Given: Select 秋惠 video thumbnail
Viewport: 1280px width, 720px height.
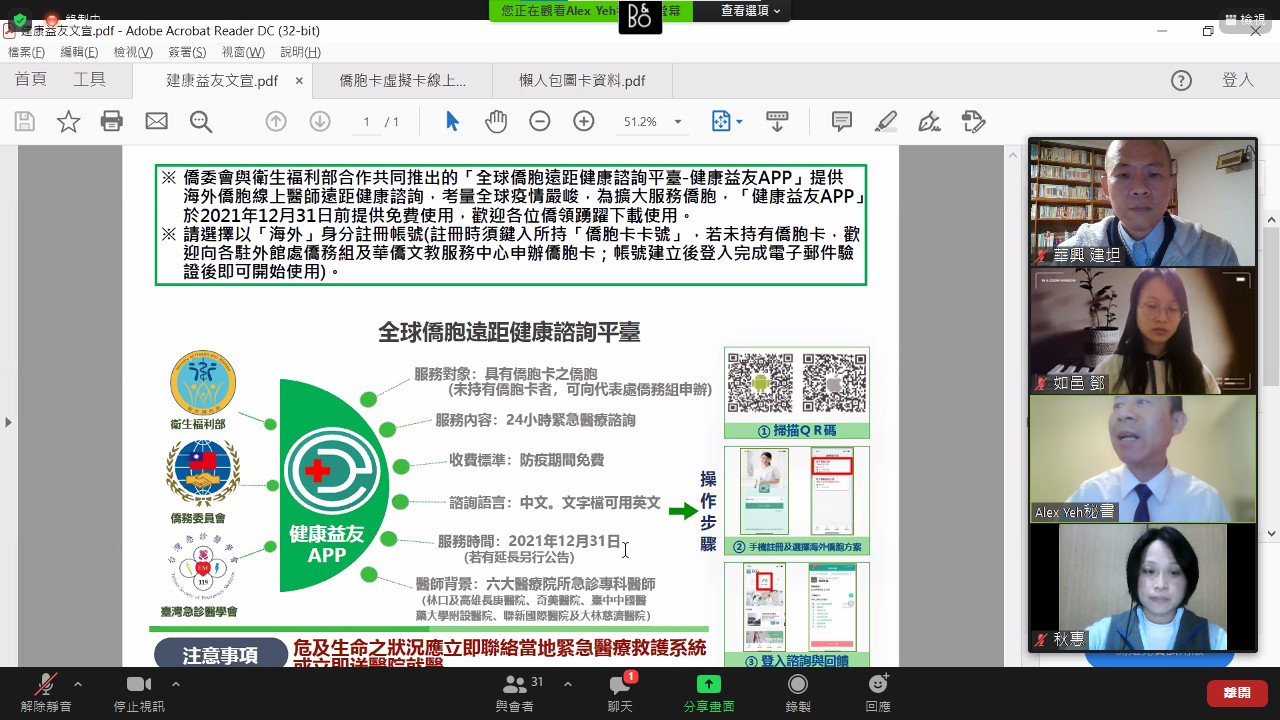Looking at the screenshot, I should [1143, 587].
